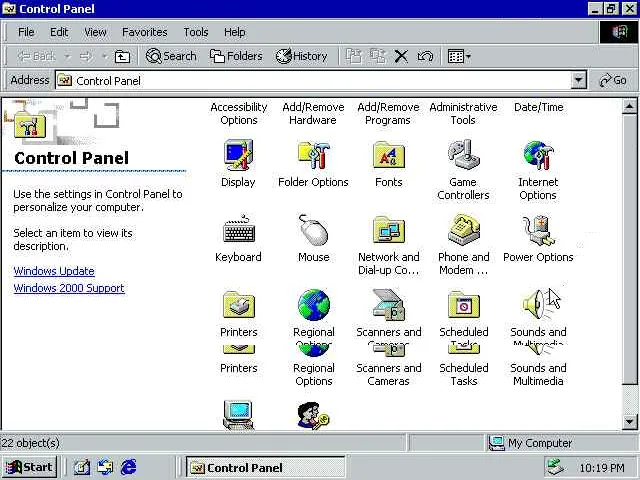640x480 pixels.
Task: Open the Internet Options icon
Action: click(x=538, y=155)
